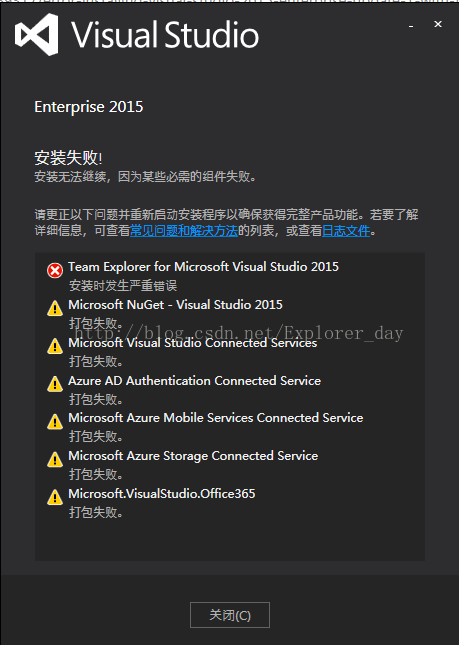
Task: Select the Microsoft Azure Mobile Services Connected Service entry
Action: point(216,418)
